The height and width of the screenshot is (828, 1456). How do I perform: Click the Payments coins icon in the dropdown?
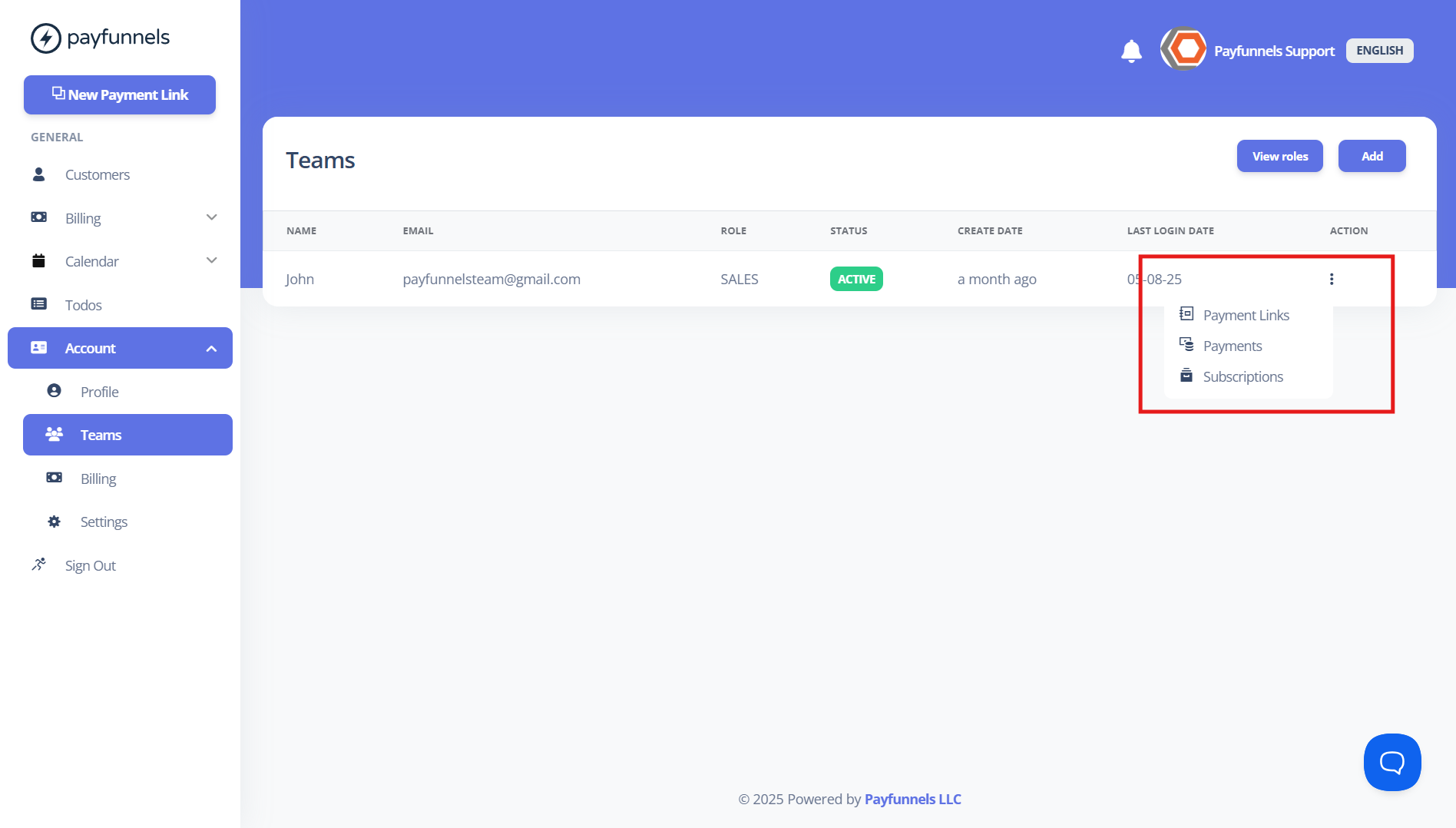coord(1186,344)
